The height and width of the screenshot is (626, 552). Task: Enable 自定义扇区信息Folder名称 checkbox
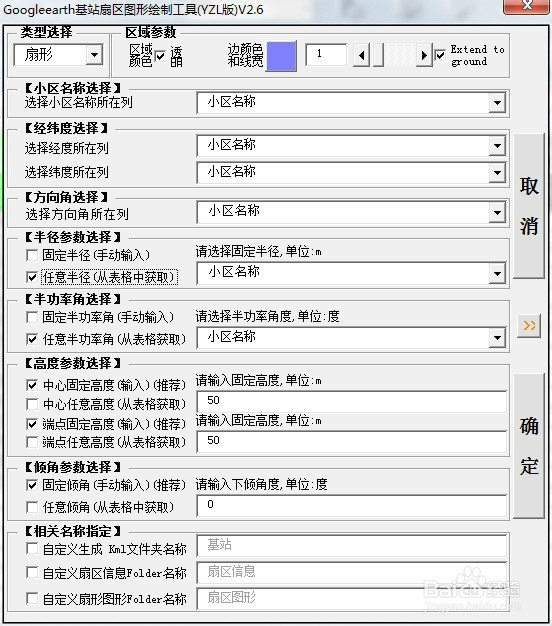pyautogui.click(x=32, y=572)
